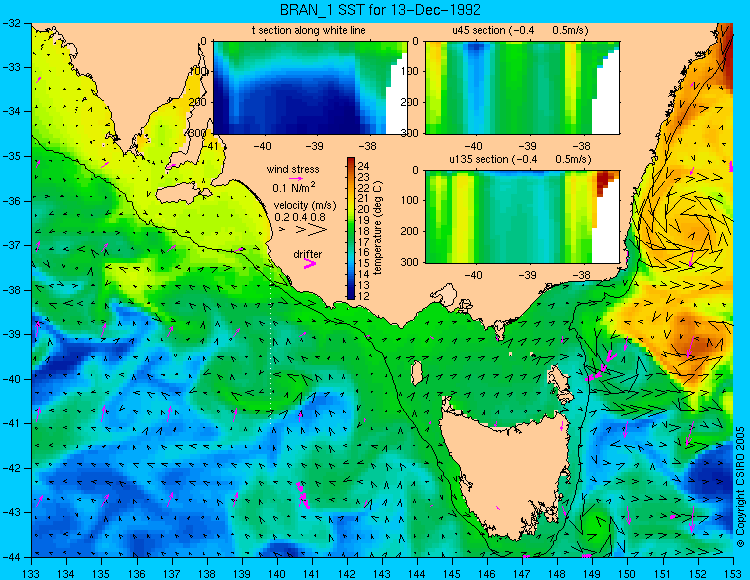Click the color bar value 21
This screenshot has height=580, width=750.
point(363,198)
